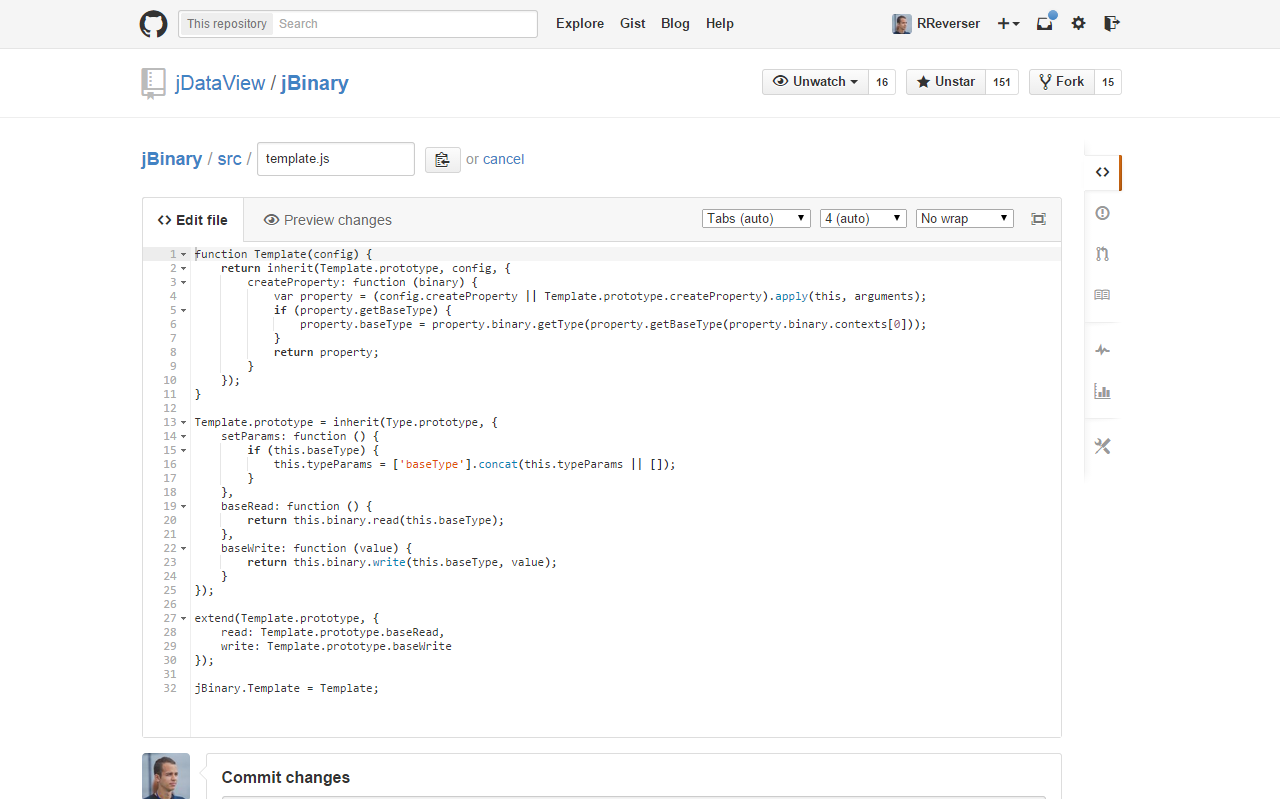Copy file path clipboard icon
This screenshot has height=800, width=1280.
point(443,159)
